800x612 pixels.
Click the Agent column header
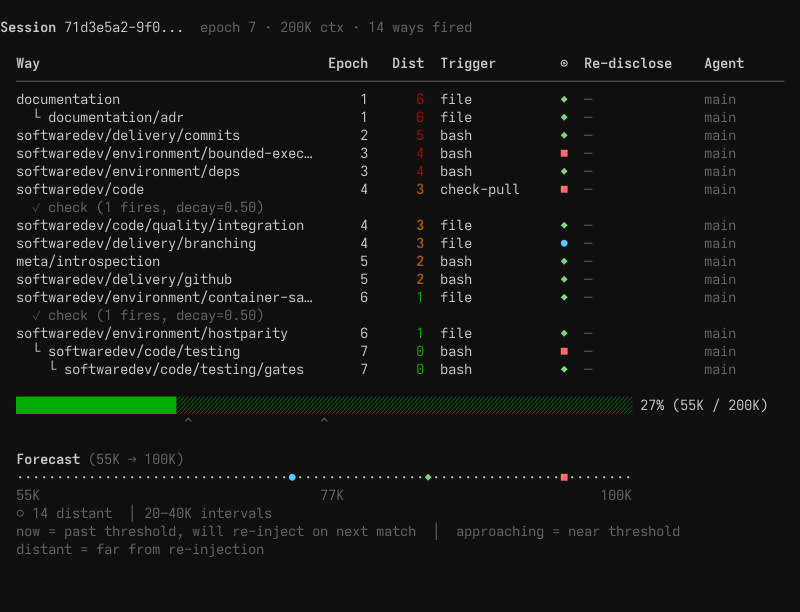tap(724, 63)
